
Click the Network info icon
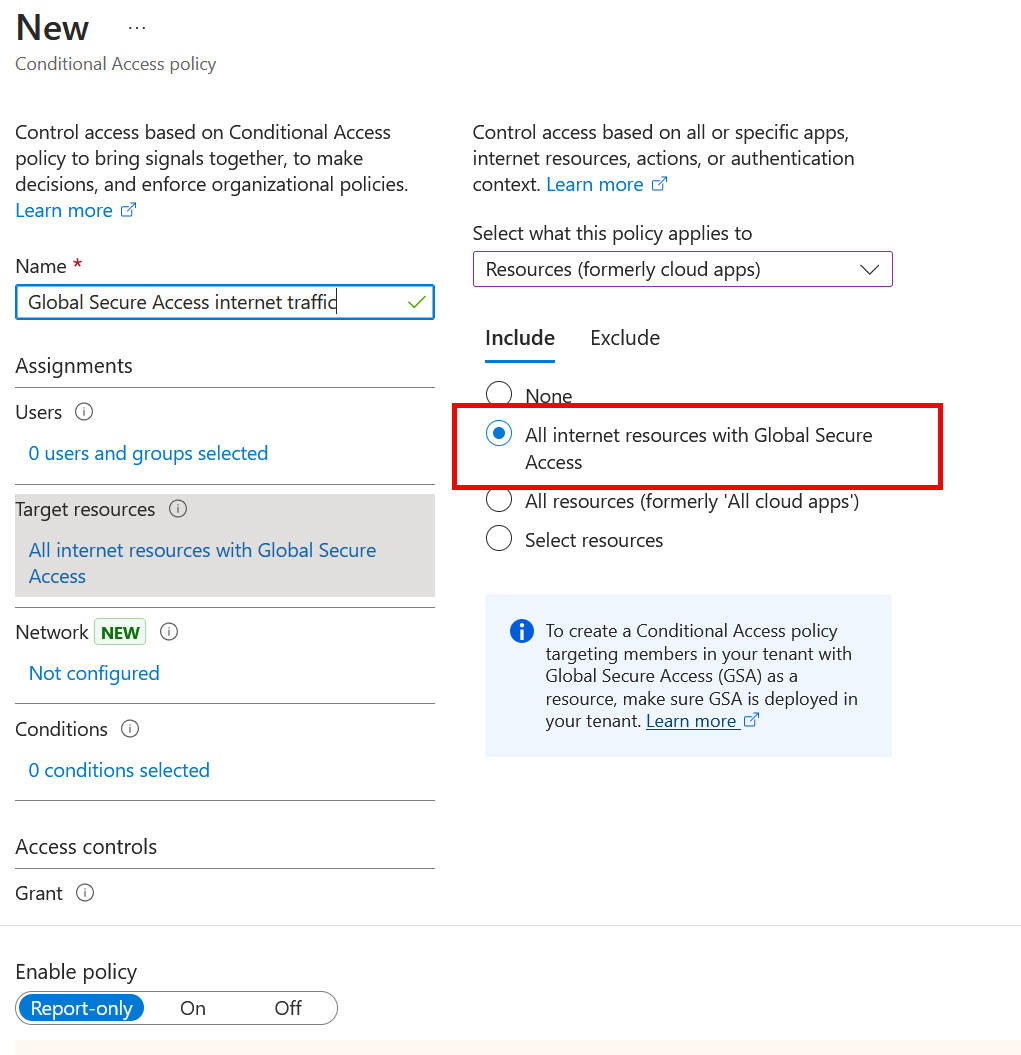click(x=168, y=631)
